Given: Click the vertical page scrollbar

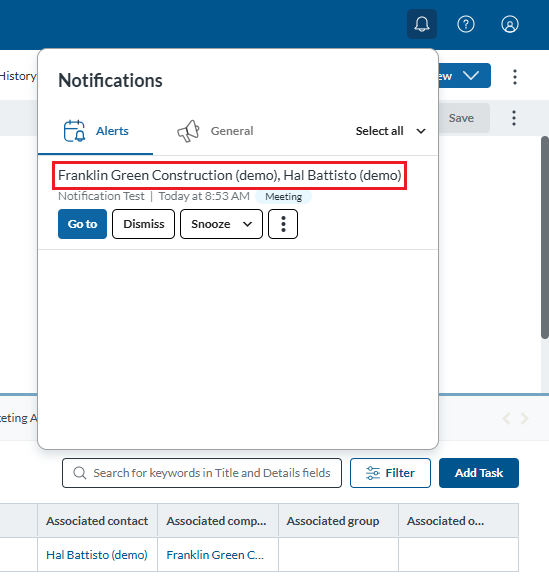Looking at the screenshot, I should (545, 237).
